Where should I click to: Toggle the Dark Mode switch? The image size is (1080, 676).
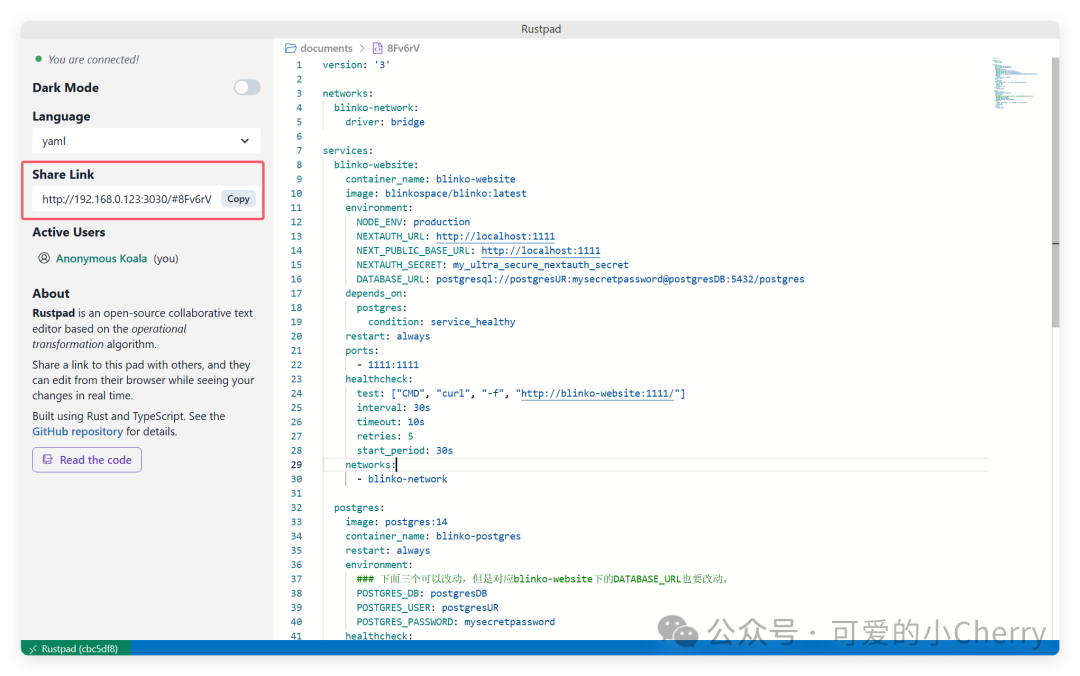pos(247,88)
